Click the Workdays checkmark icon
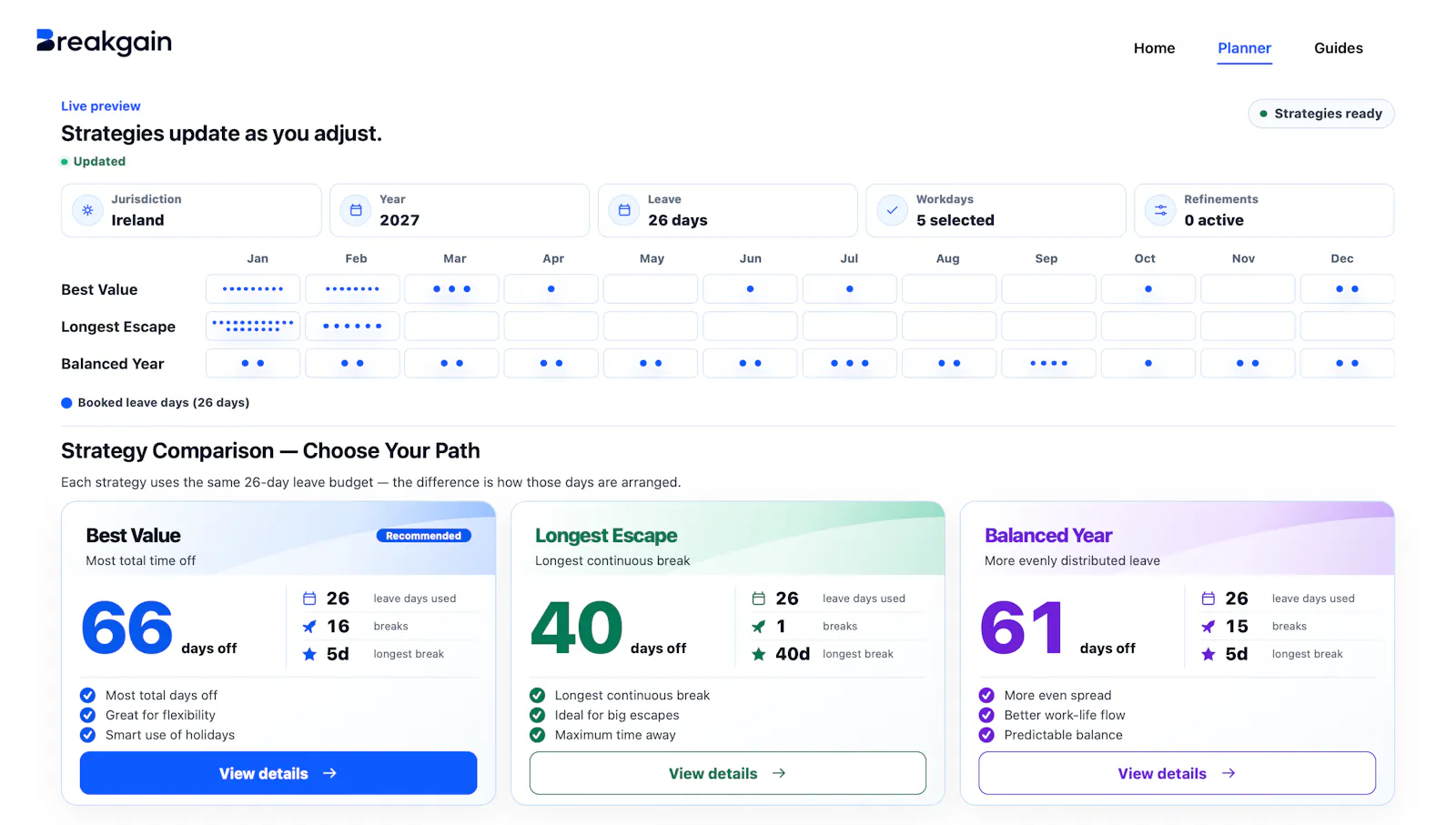Screen dimensions: 1456x825 [893, 210]
